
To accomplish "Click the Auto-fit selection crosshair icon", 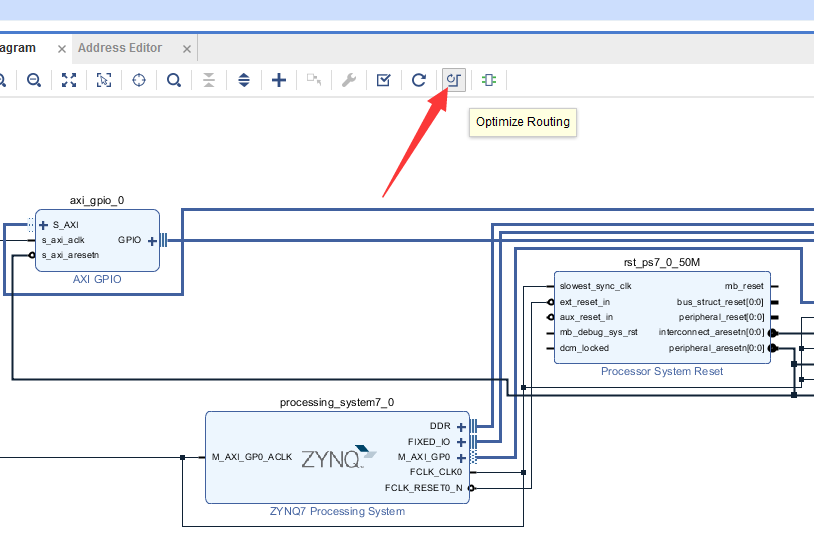I will tap(139, 80).
